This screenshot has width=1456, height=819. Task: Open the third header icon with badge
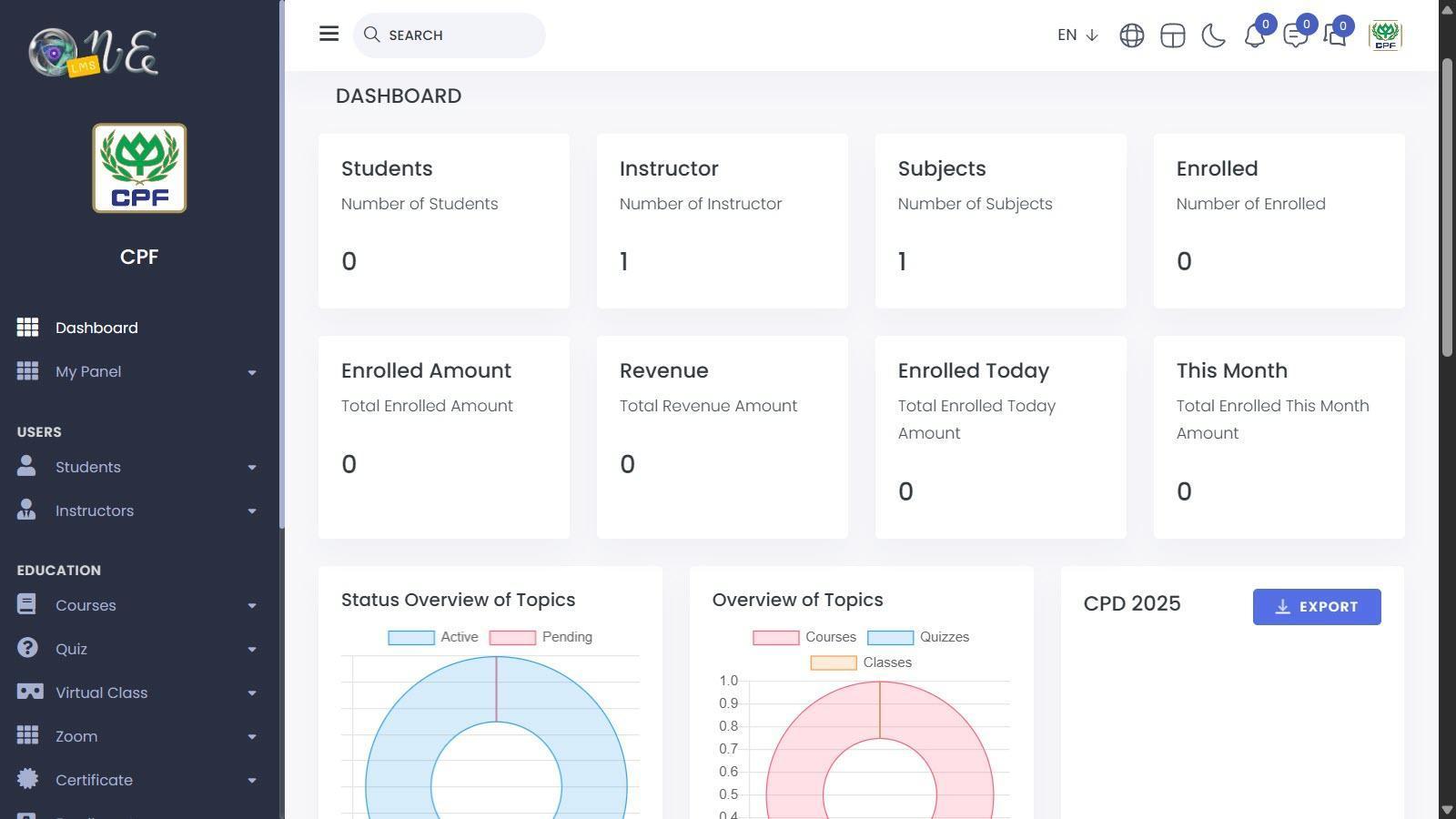pyautogui.click(x=1335, y=35)
